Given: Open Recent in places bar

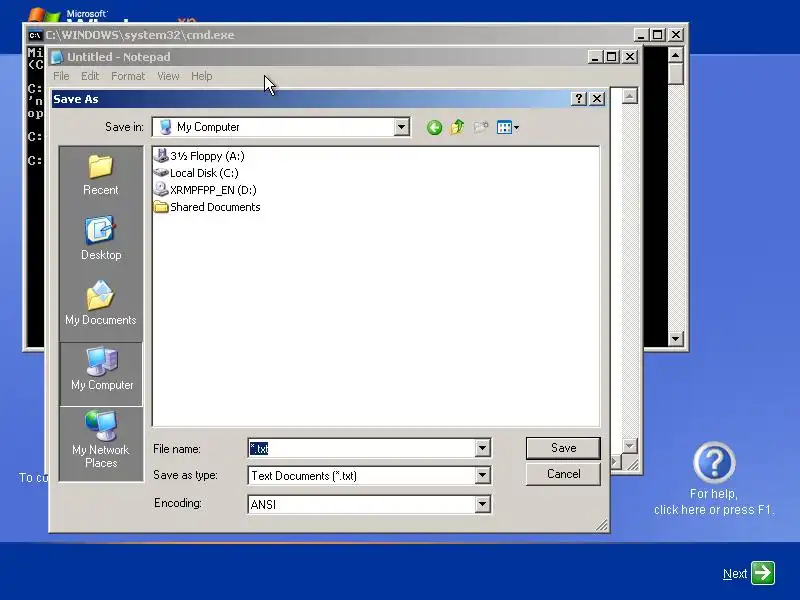Looking at the screenshot, I should click(101, 176).
